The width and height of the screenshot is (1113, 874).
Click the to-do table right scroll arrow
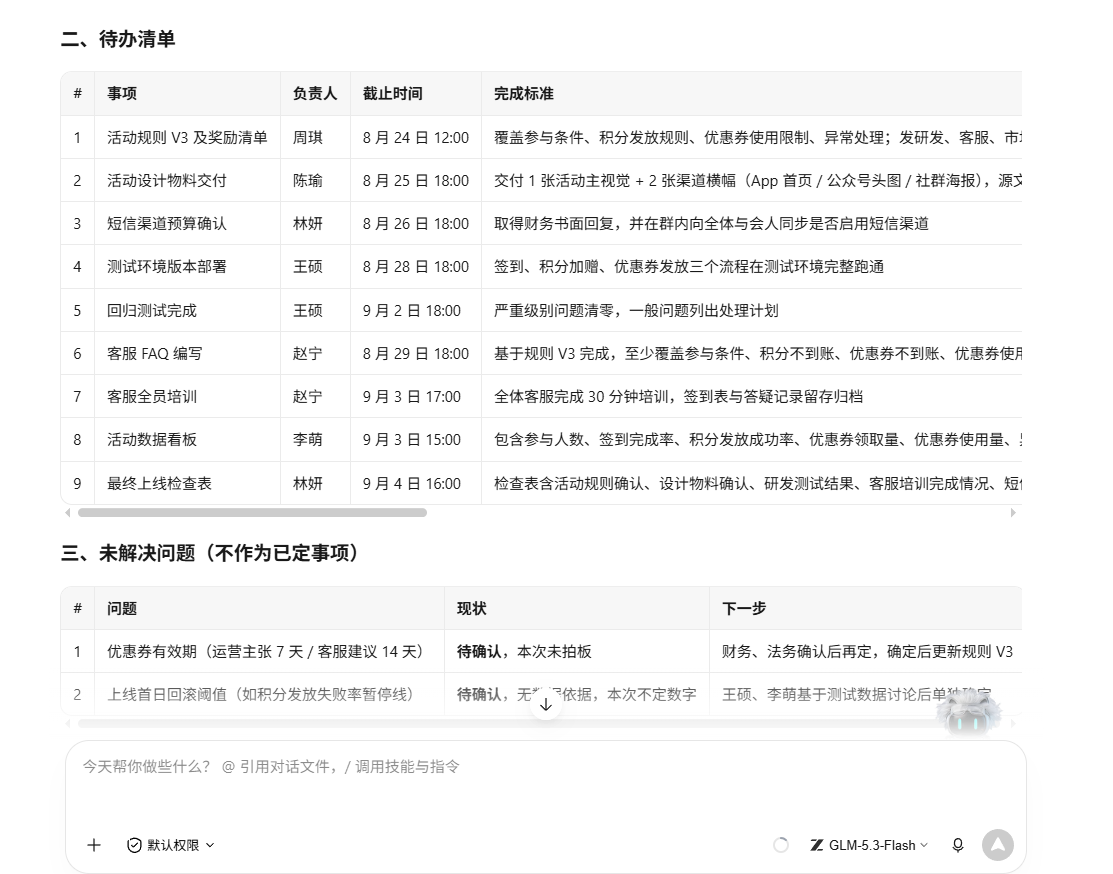click(x=1013, y=513)
